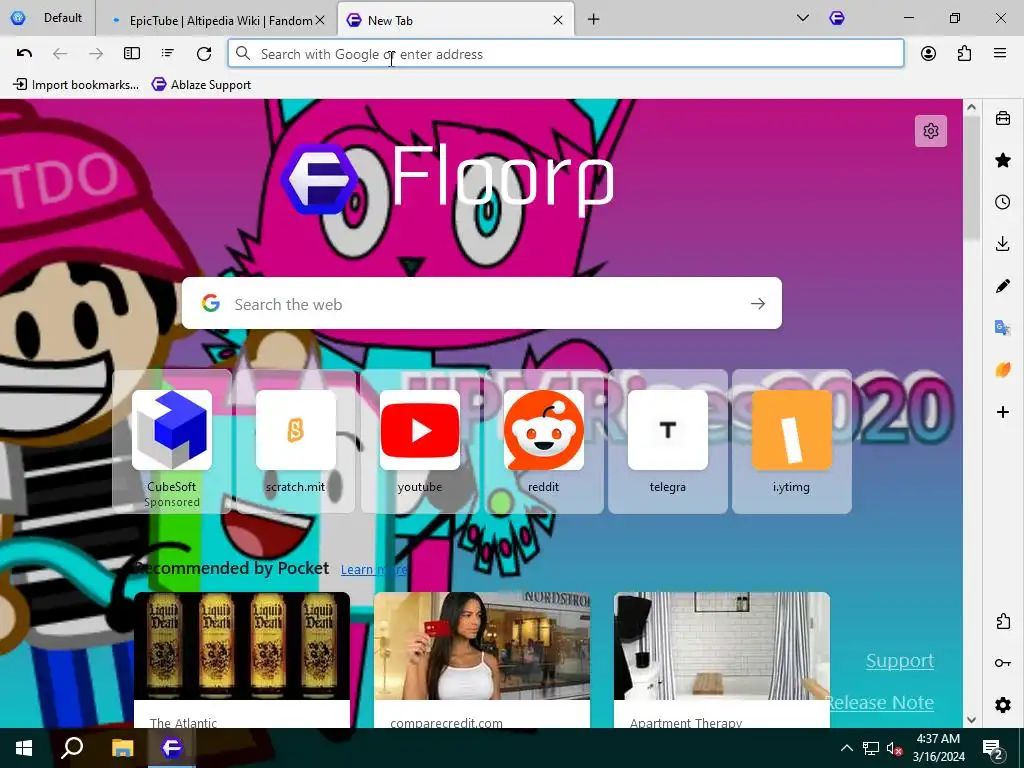Open bookmarks star in sidebar
1024x768 pixels.
coord(1002,160)
